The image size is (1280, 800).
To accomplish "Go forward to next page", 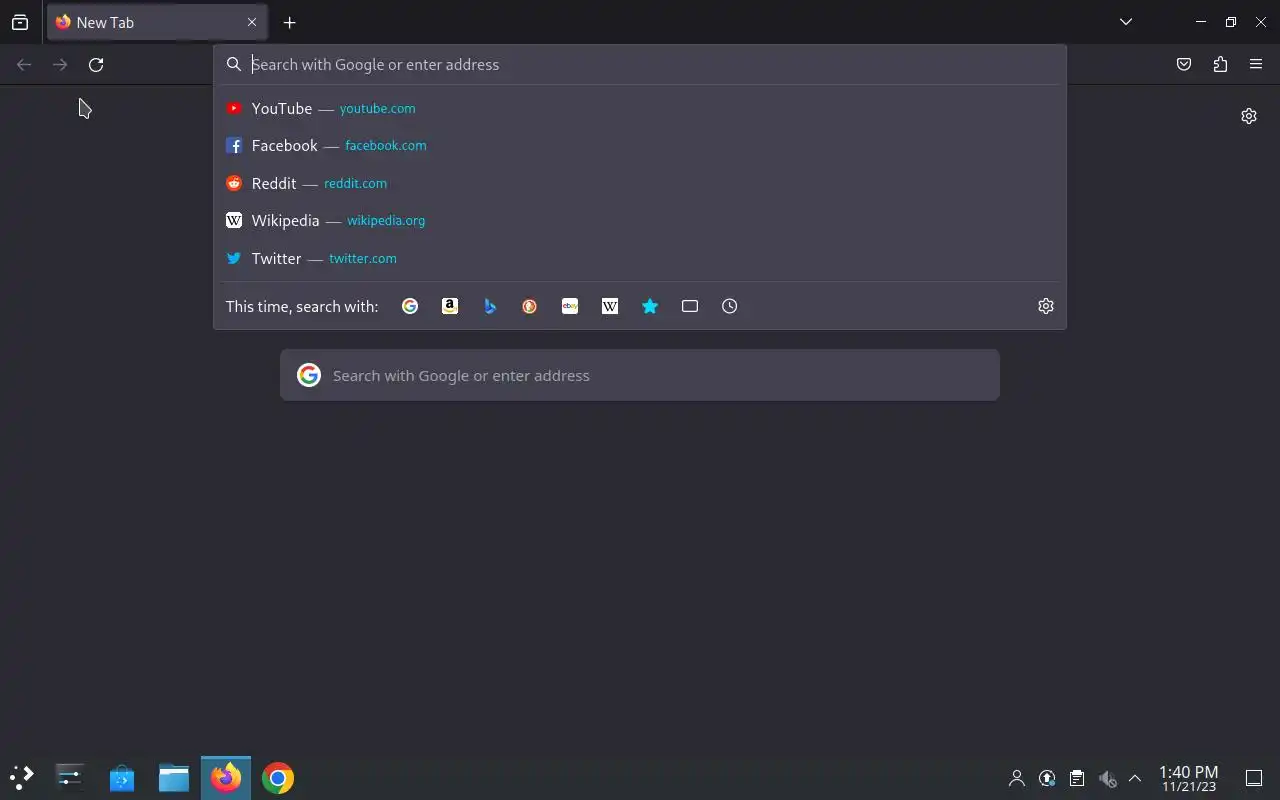I will [x=60, y=64].
